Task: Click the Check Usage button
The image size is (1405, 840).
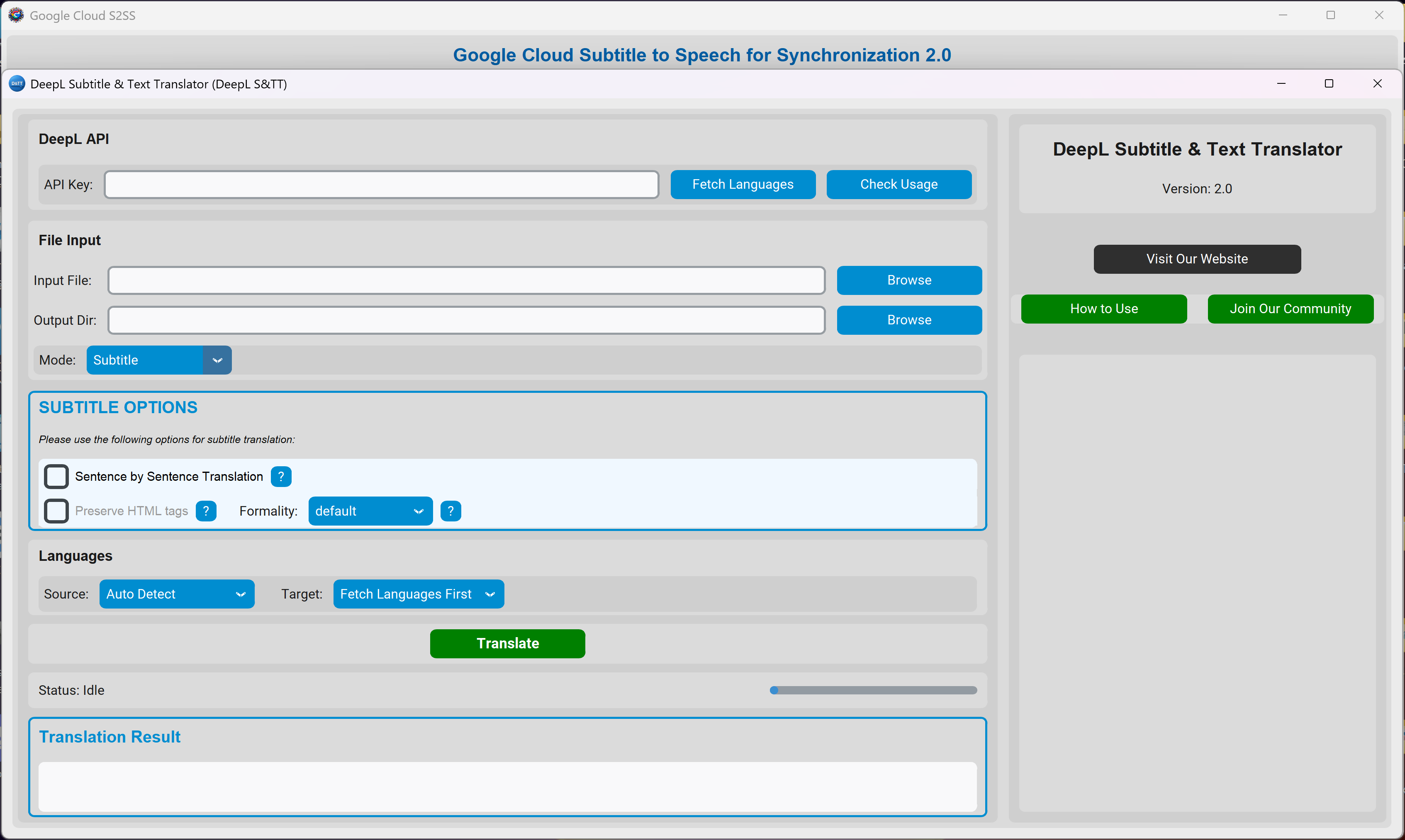Action: pos(899,185)
